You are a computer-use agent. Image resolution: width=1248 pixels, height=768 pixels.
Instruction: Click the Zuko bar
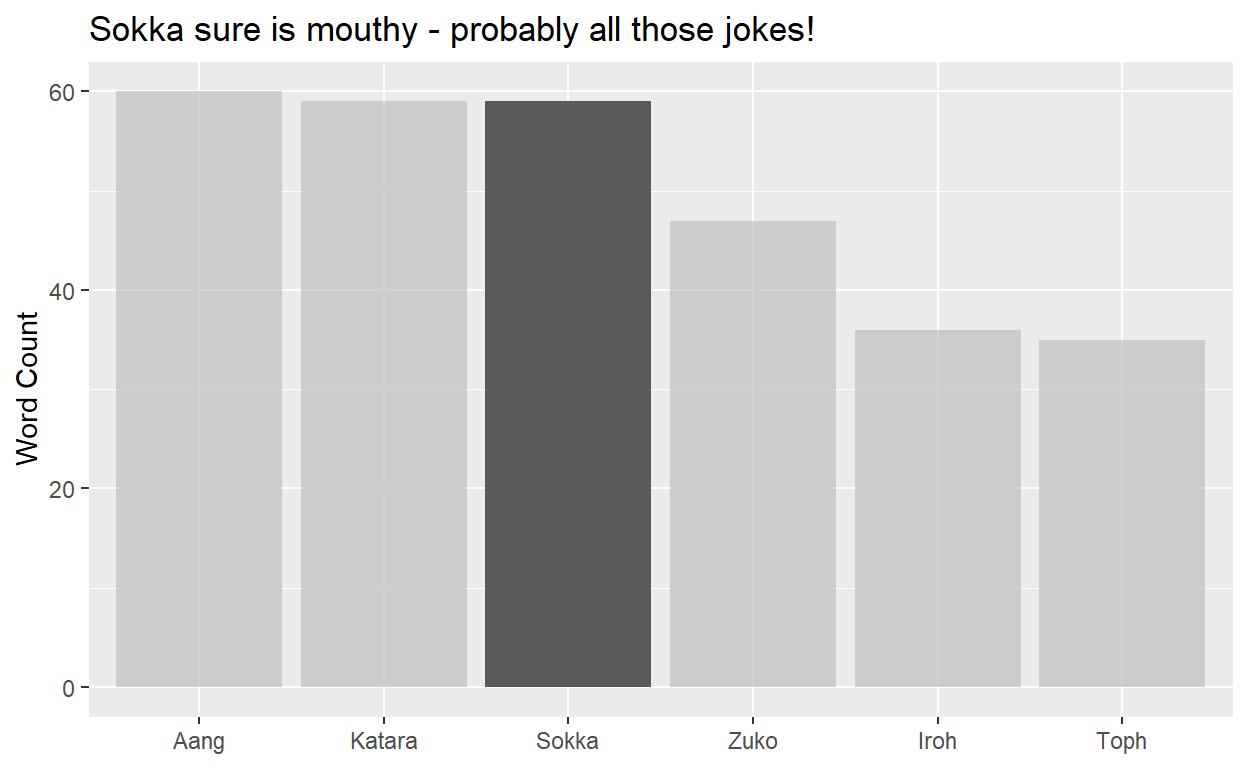753,454
